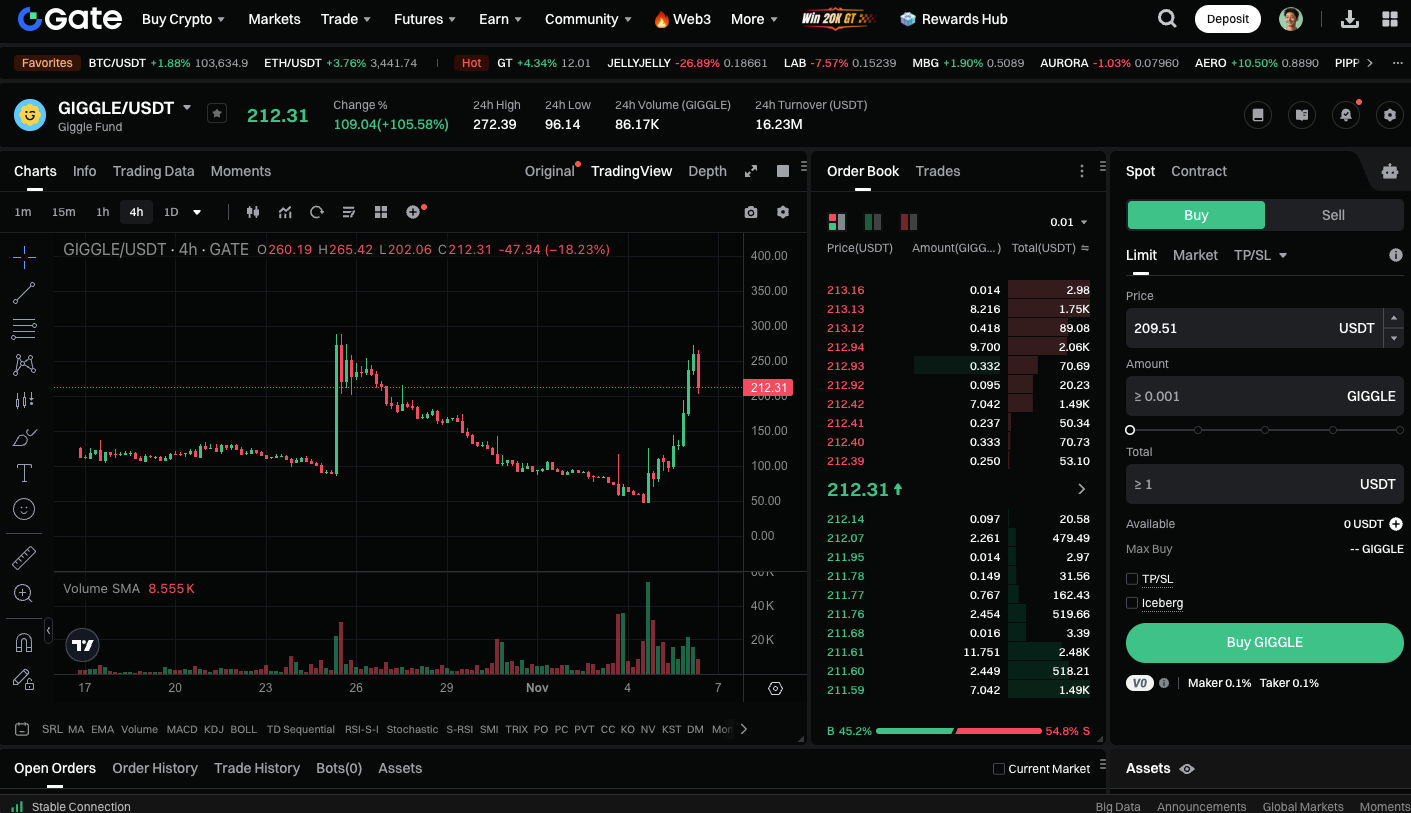Open chart settings gear above the price scale
The width and height of the screenshot is (1411, 813).
[783, 212]
